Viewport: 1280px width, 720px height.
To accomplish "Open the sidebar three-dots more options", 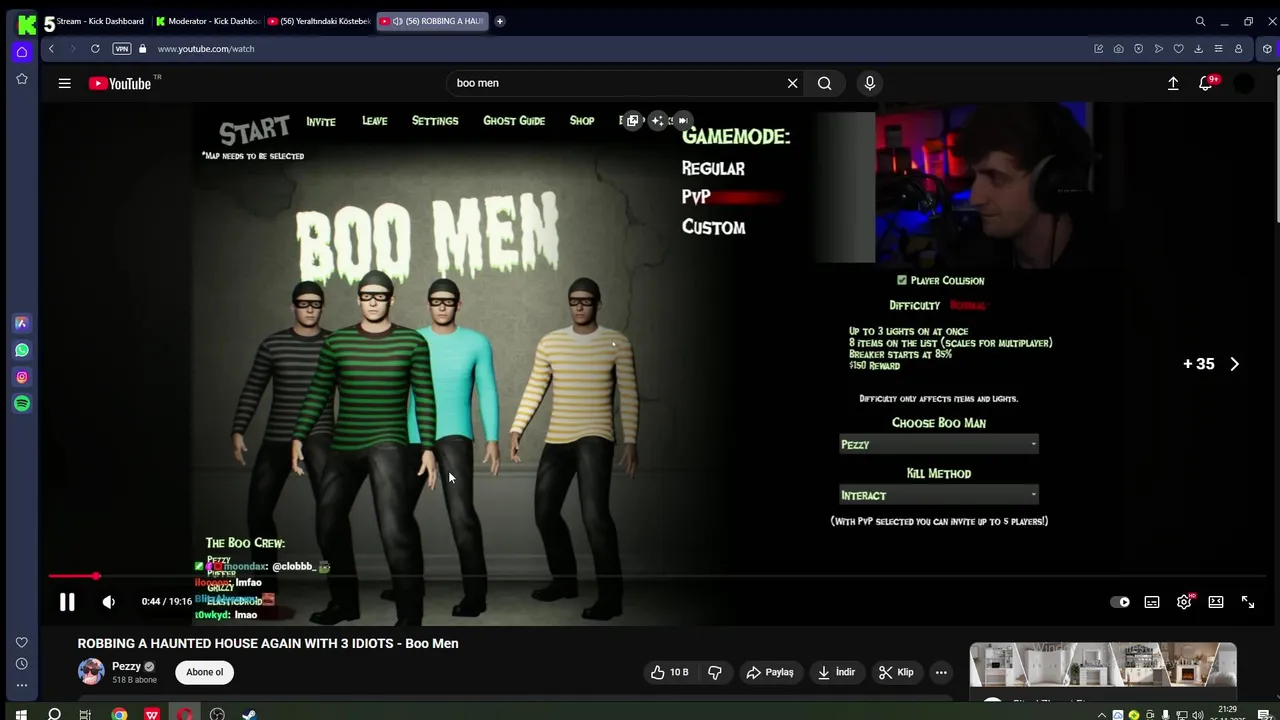I will click(x=21, y=685).
